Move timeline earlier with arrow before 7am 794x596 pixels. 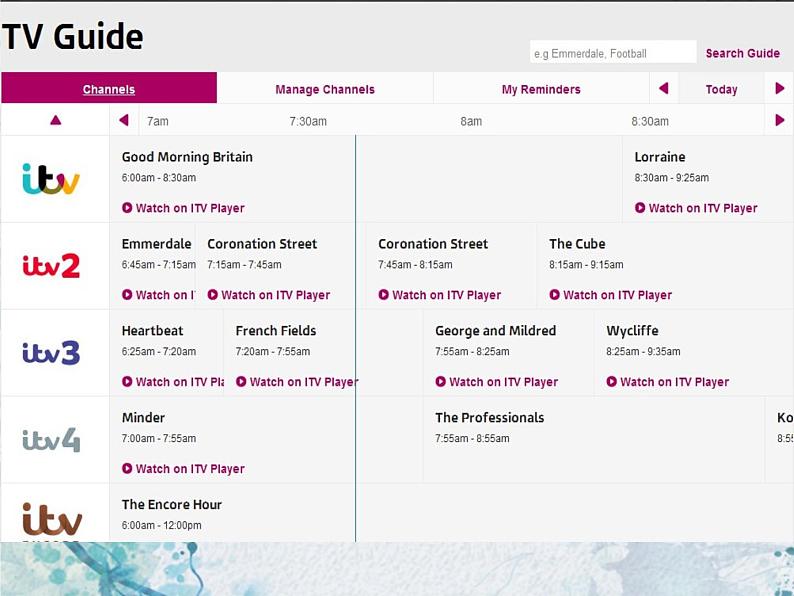pos(124,120)
